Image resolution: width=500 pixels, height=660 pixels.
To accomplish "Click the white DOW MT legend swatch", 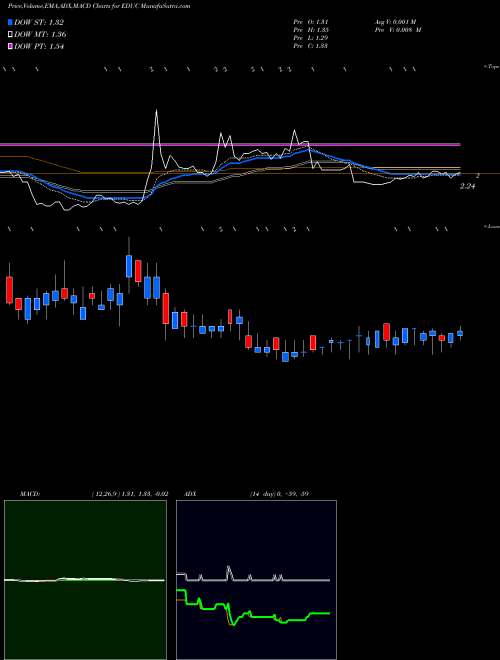I will coord(10,34).
